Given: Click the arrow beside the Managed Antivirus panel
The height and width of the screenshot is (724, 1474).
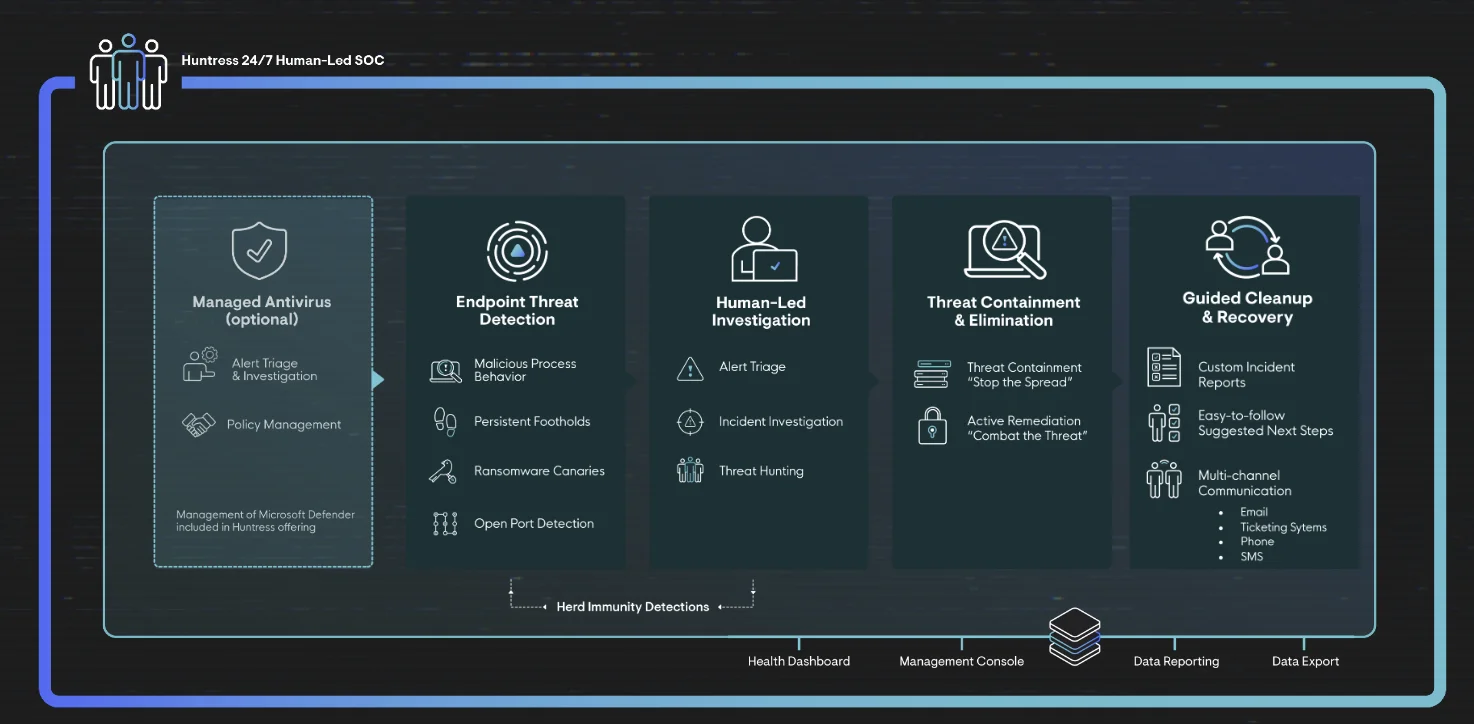Looking at the screenshot, I should (378, 380).
